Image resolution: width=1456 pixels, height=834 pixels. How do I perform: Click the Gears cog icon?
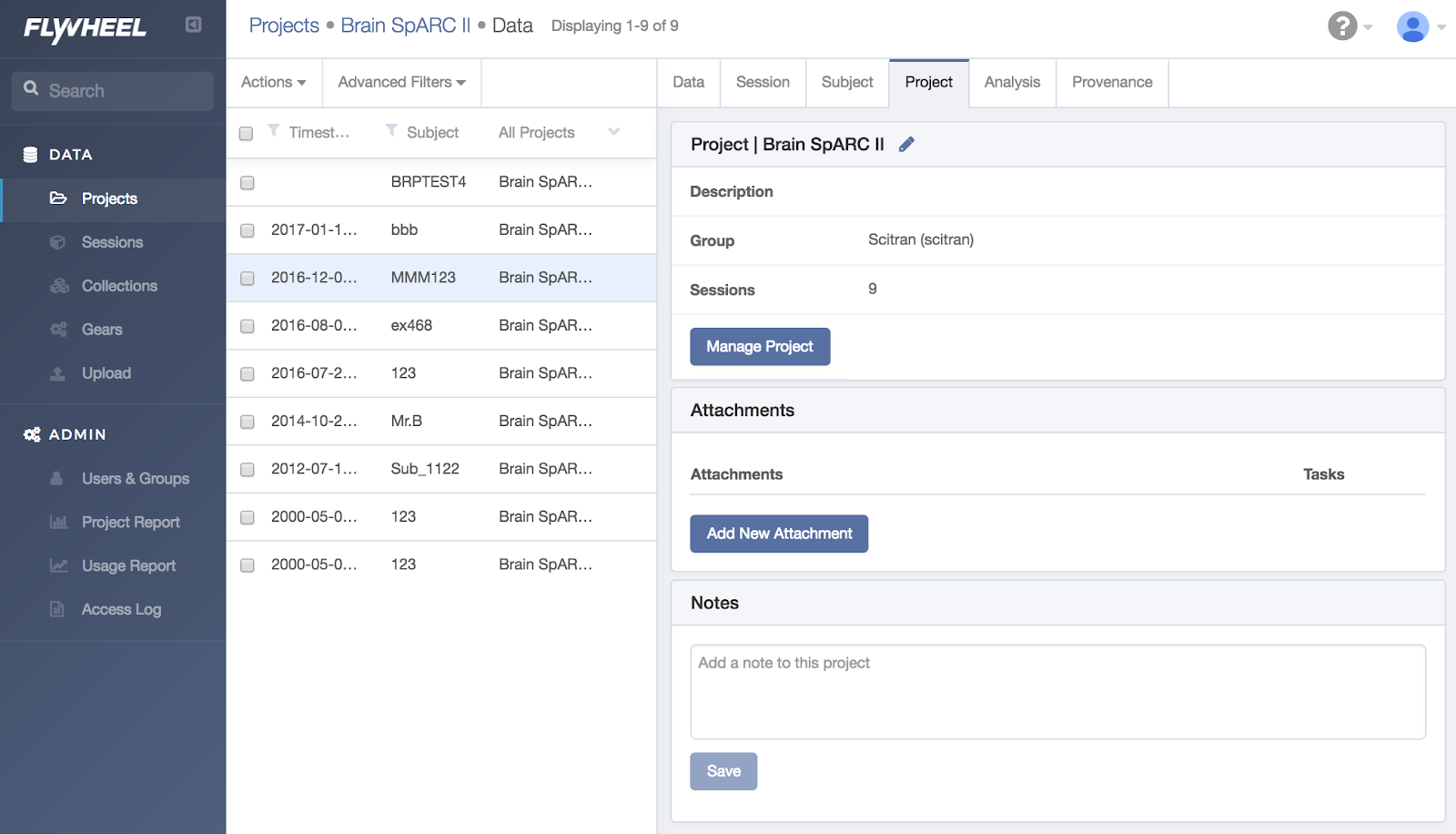point(58,330)
